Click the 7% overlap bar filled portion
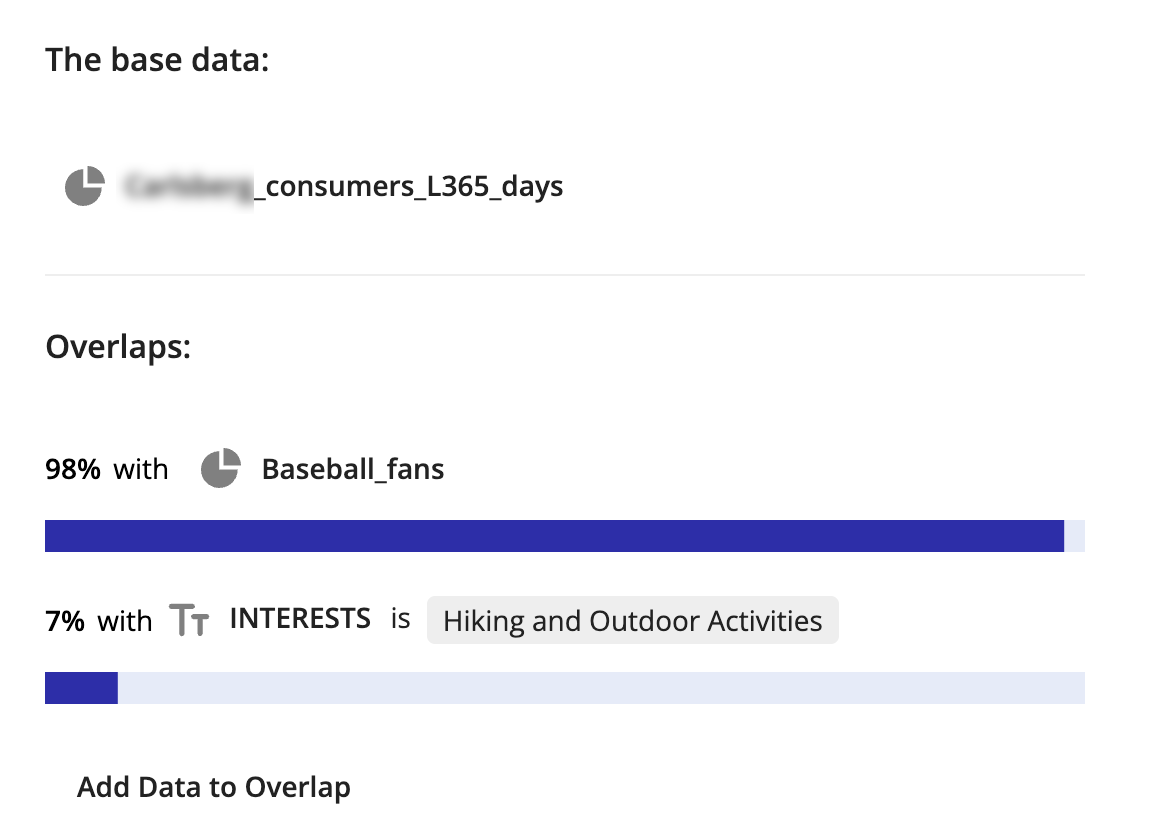The image size is (1170, 832). [81, 687]
